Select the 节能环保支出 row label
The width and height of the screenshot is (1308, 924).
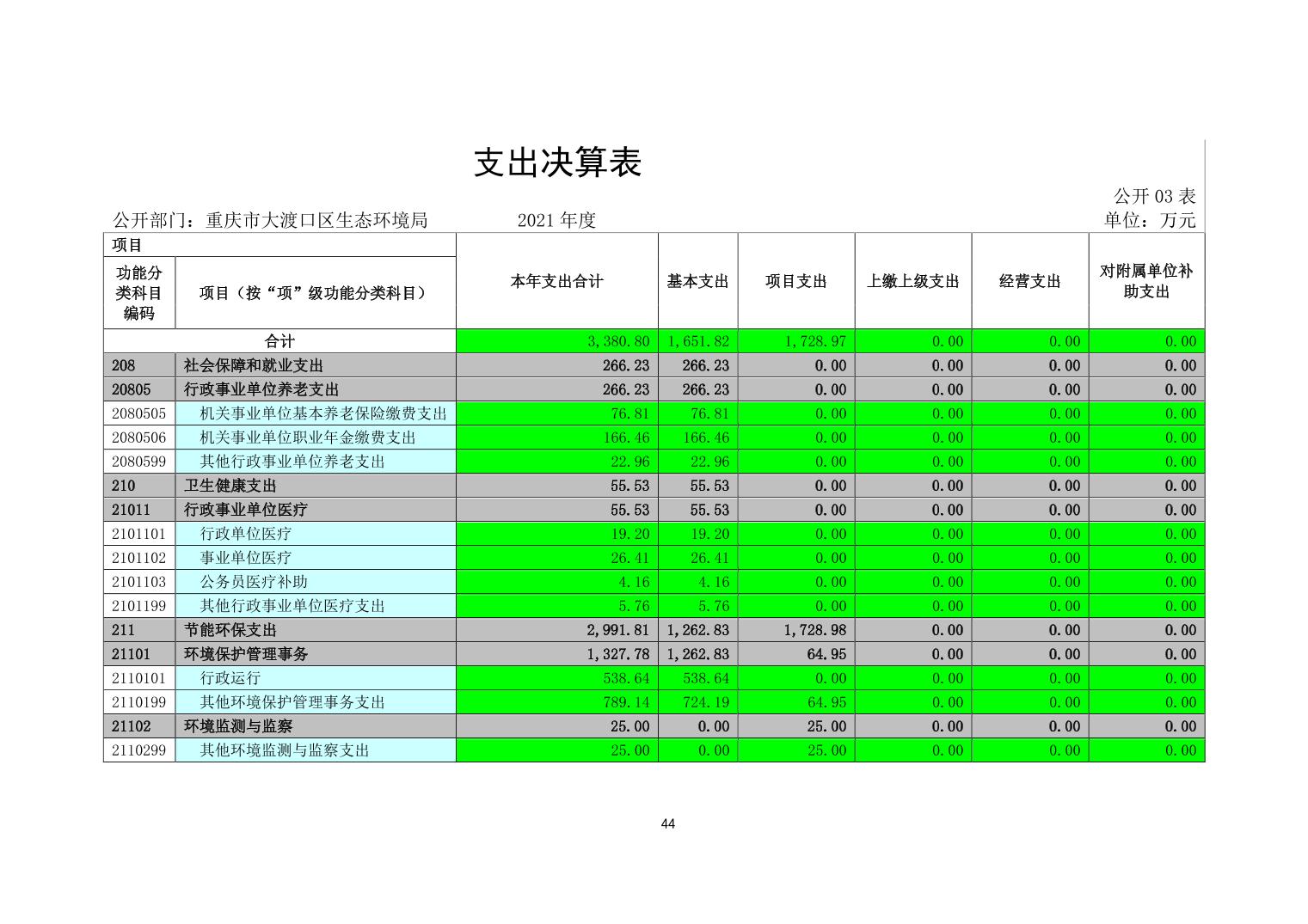coord(230,630)
